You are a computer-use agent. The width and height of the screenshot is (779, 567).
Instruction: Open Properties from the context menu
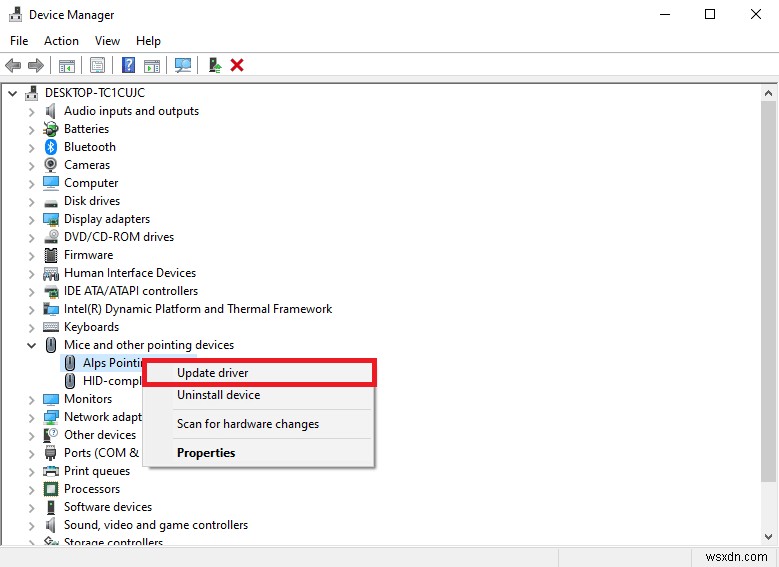click(x=259, y=453)
